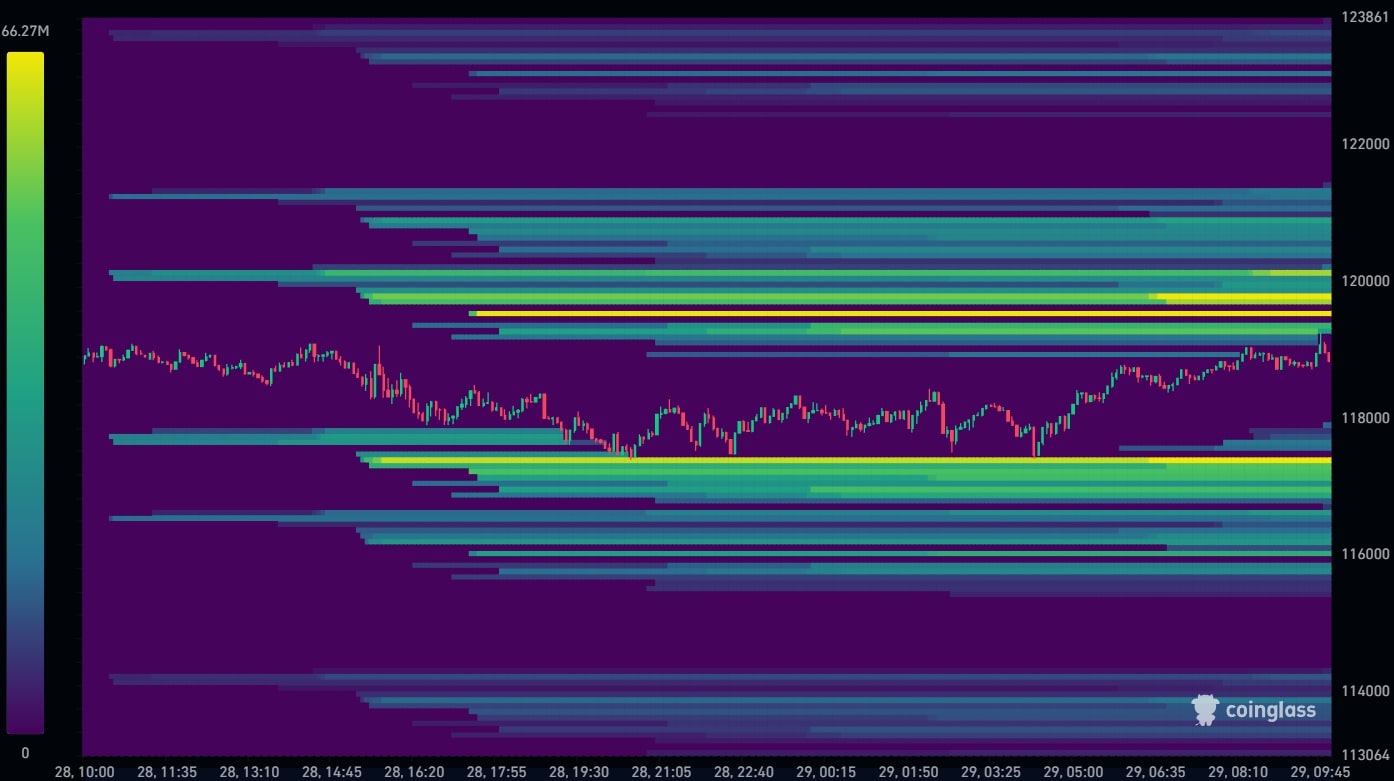Click the 29, 06:35 time label
This screenshot has height=781, width=1394.
pos(1156,772)
